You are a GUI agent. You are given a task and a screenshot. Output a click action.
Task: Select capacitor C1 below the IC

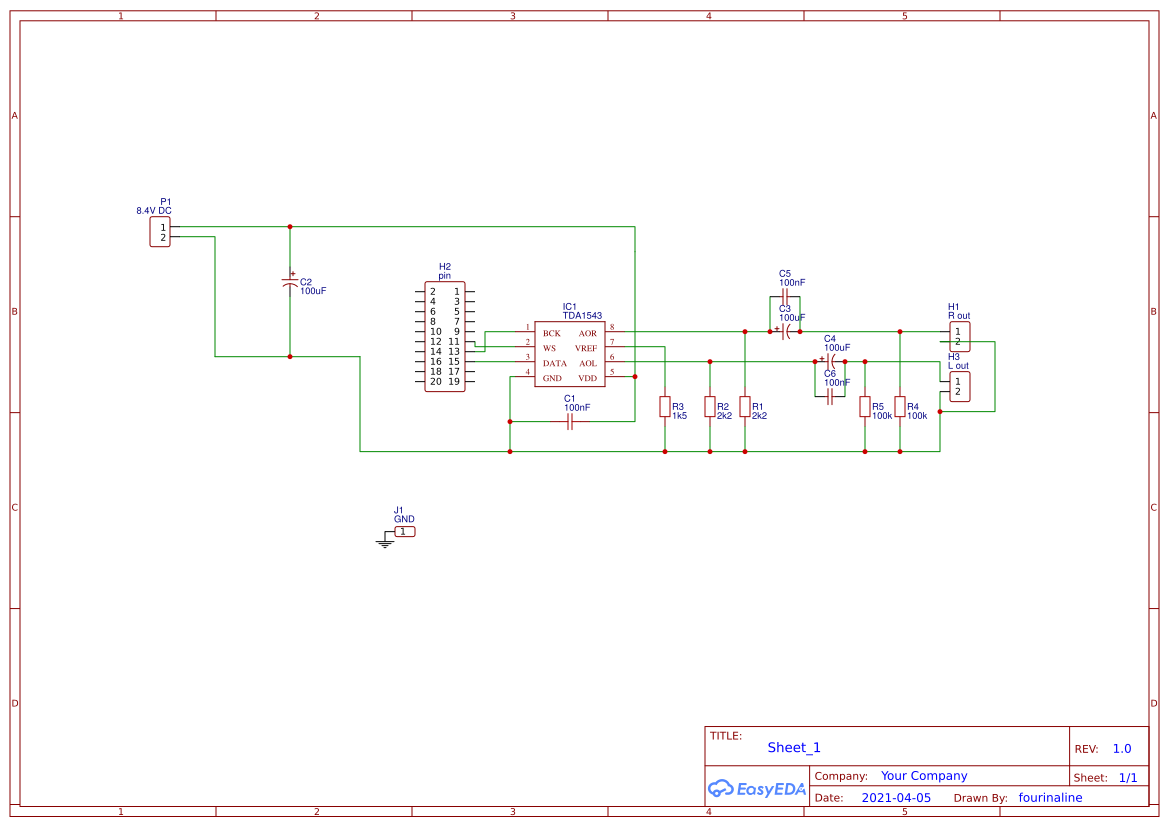568,422
